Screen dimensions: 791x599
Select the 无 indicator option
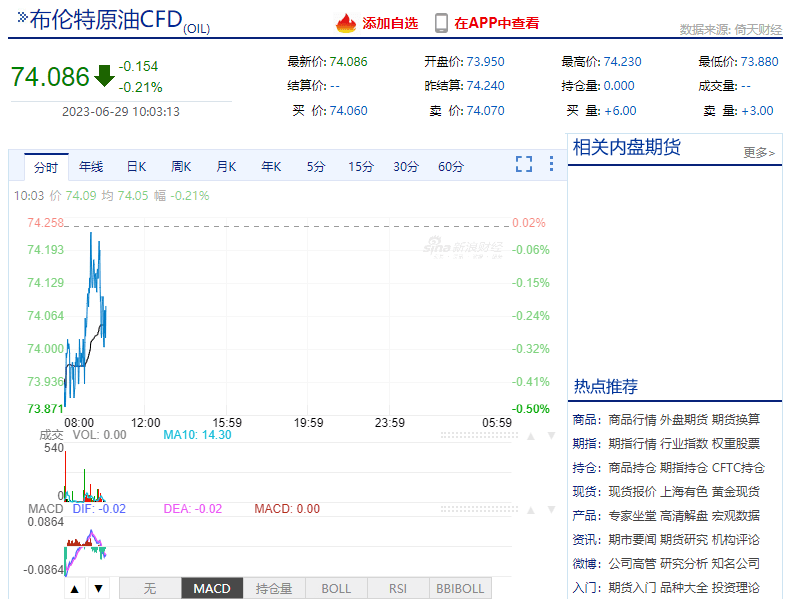(150, 588)
